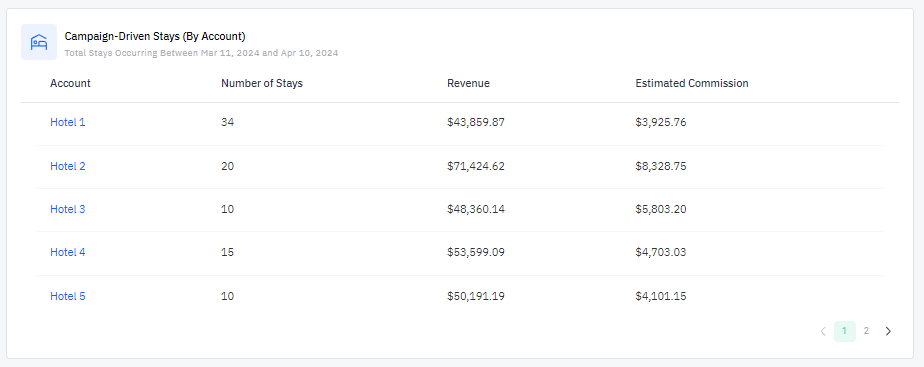Open the Hotel 4 account link
This screenshot has height=367, width=924.
click(x=68, y=252)
